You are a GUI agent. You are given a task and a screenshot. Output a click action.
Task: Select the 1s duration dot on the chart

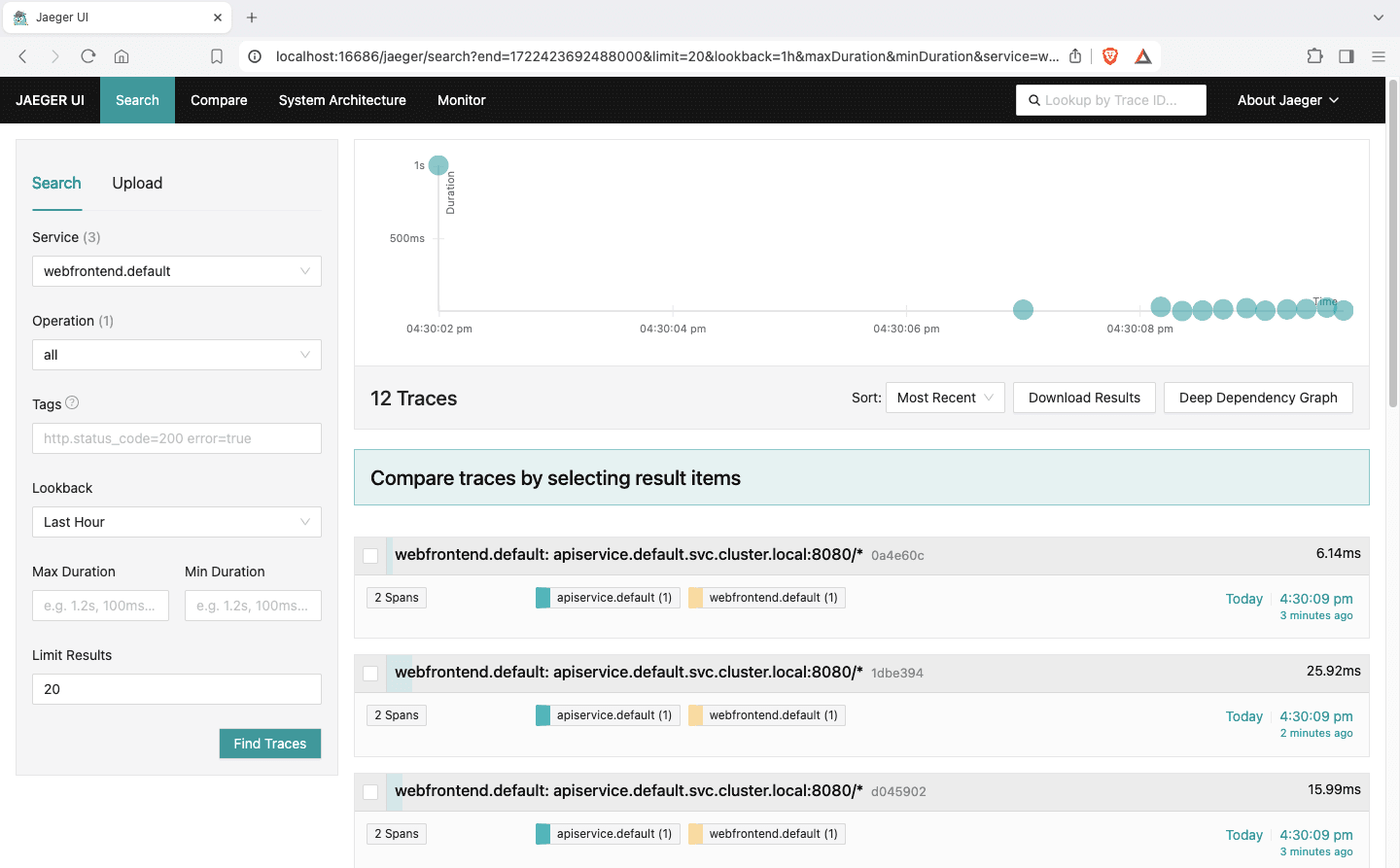click(438, 165)
